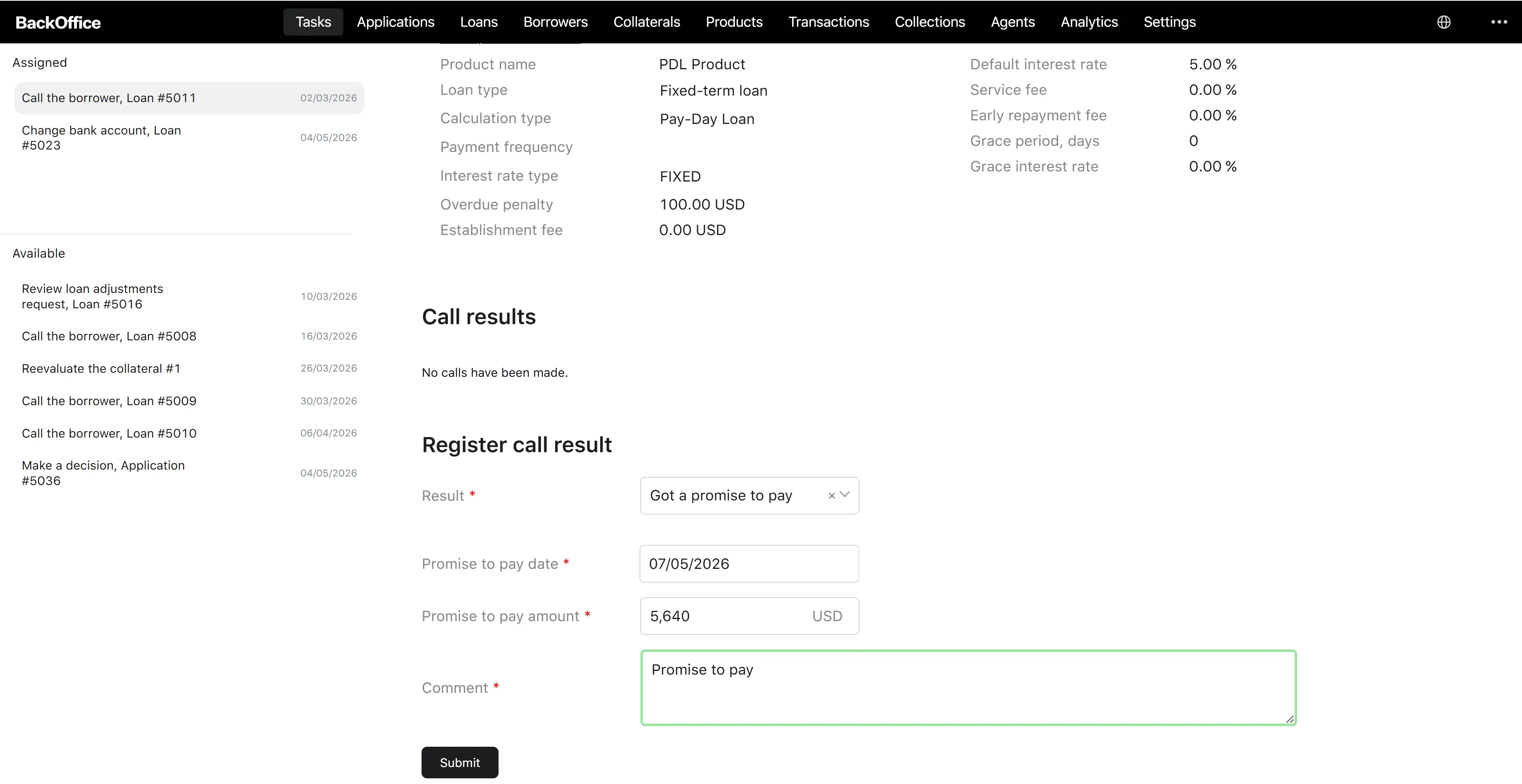Grab the Comment box resize handle
The height and width of the screenshot is (784, 1522).
click(x=1290, y=719)
